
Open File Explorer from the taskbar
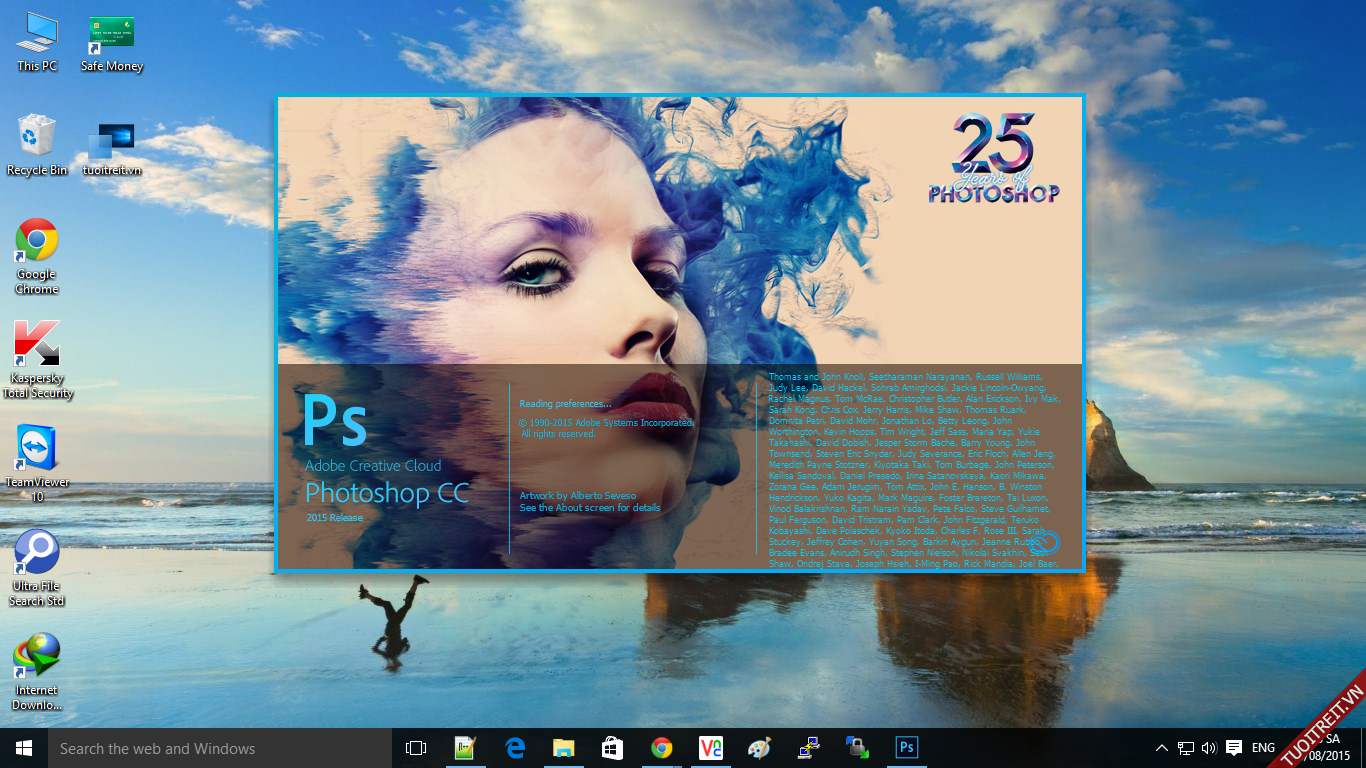[564, 748]
